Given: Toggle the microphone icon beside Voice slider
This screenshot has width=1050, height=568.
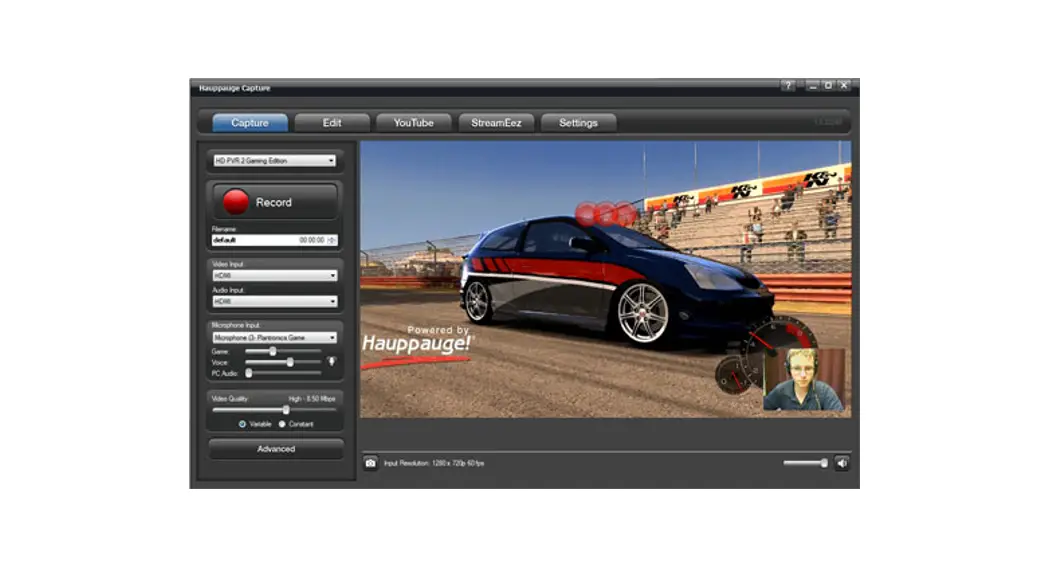Looking at the screenshot, I should click(331, 362).
